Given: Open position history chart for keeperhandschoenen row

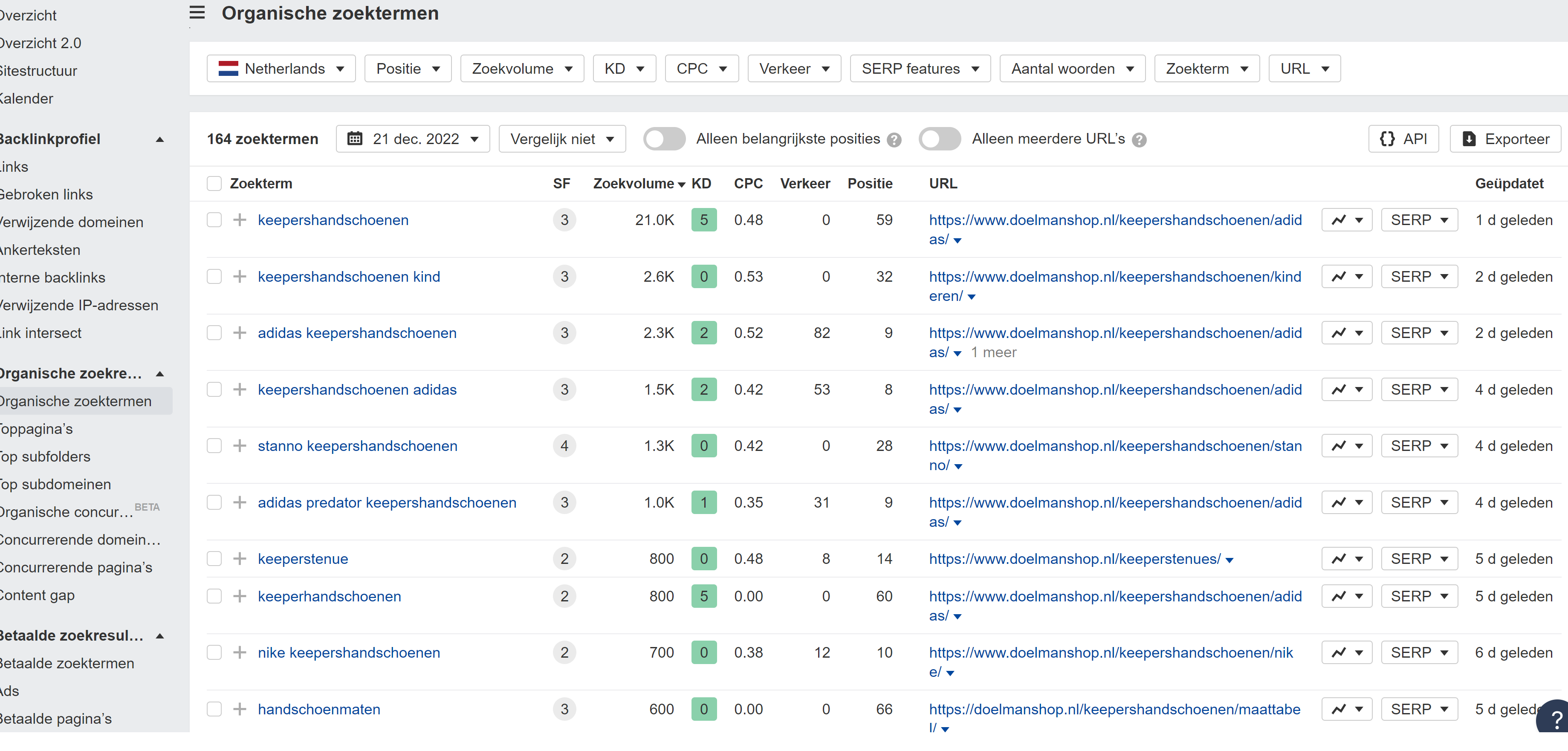Looking at the screenshot, I should click(x=1346, y=596).
